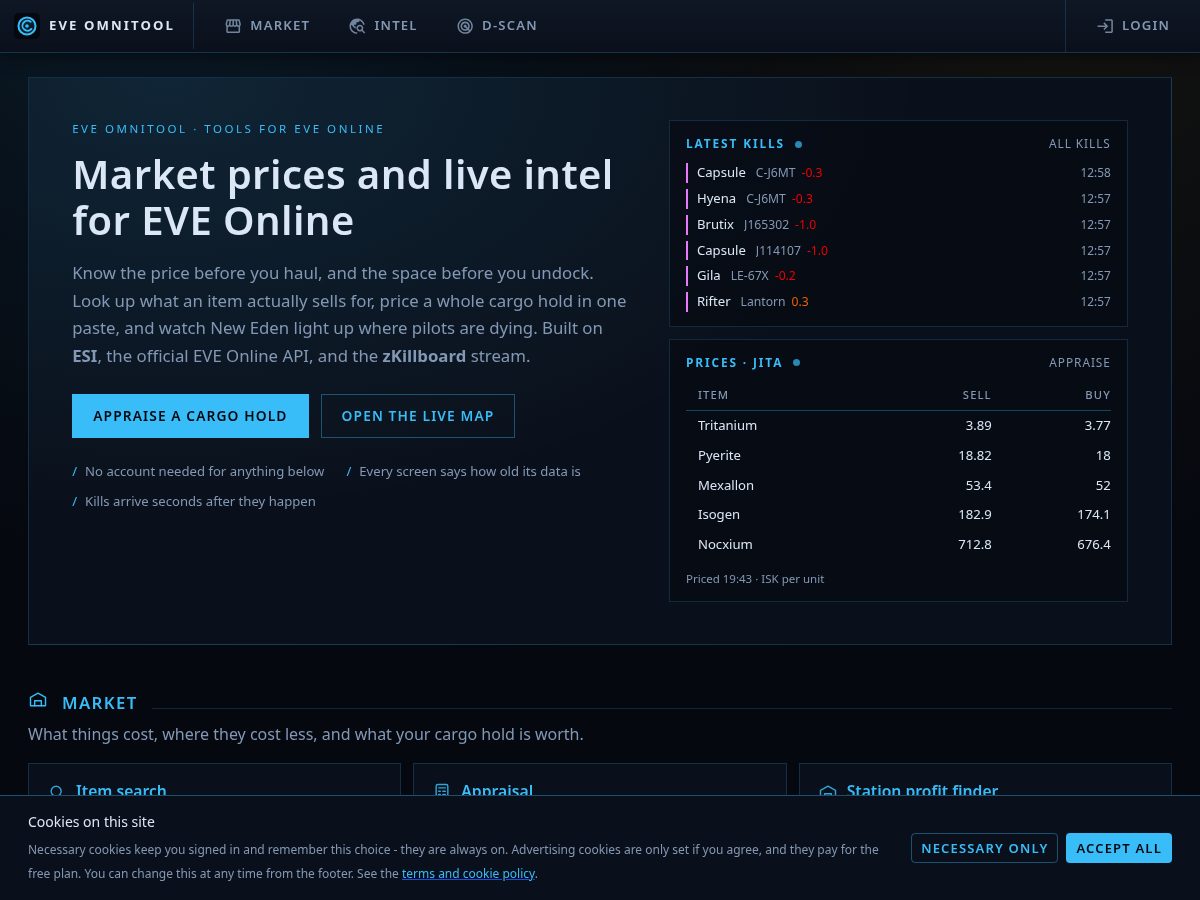1200x900 pixels.
Task: Click Nocxium sell price 712.8
Action: [975, 545]
